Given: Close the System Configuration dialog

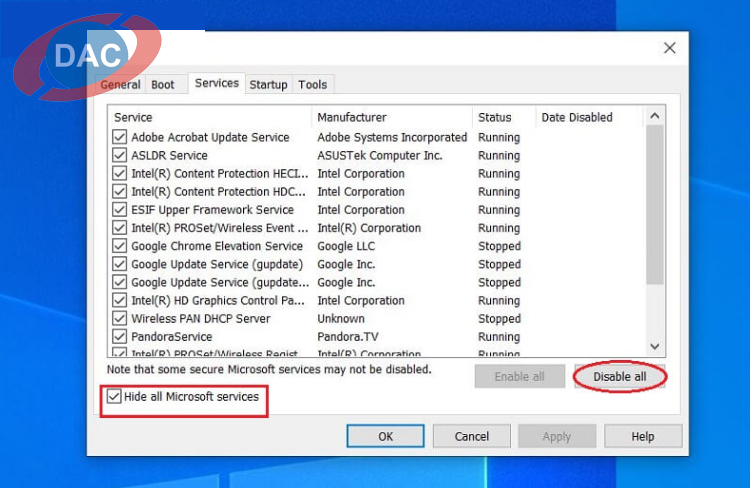Looking at the screenshot, I should point(670,48).
